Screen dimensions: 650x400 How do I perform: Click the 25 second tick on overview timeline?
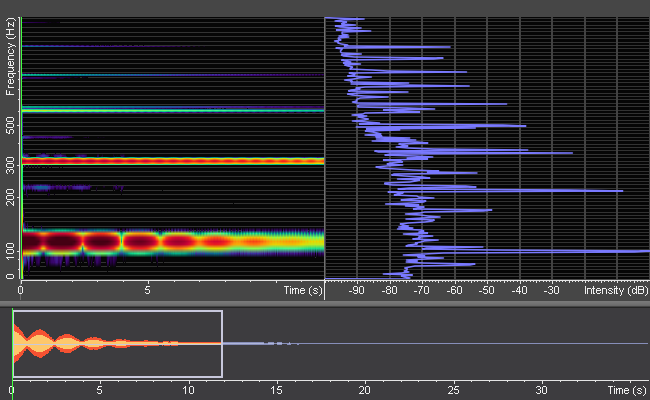454,389
